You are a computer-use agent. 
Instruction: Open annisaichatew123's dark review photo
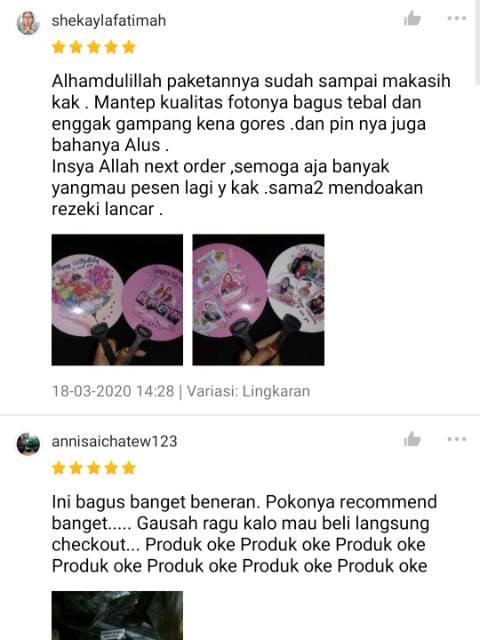[117, 616]
